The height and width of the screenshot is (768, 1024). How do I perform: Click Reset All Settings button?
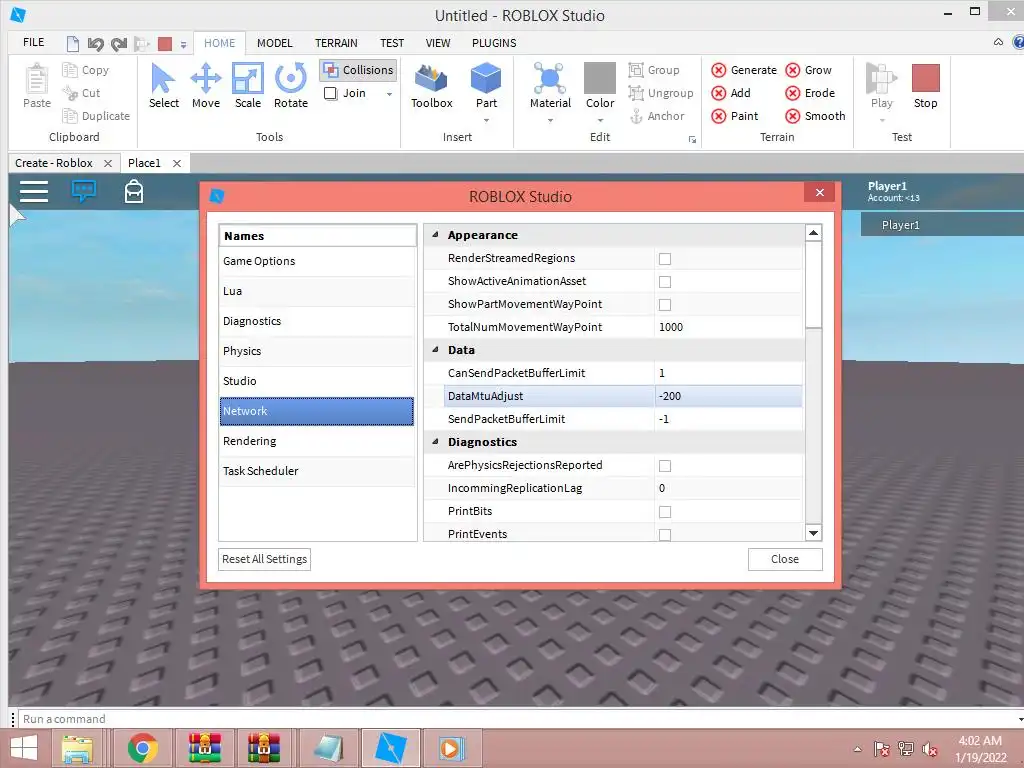264,559
